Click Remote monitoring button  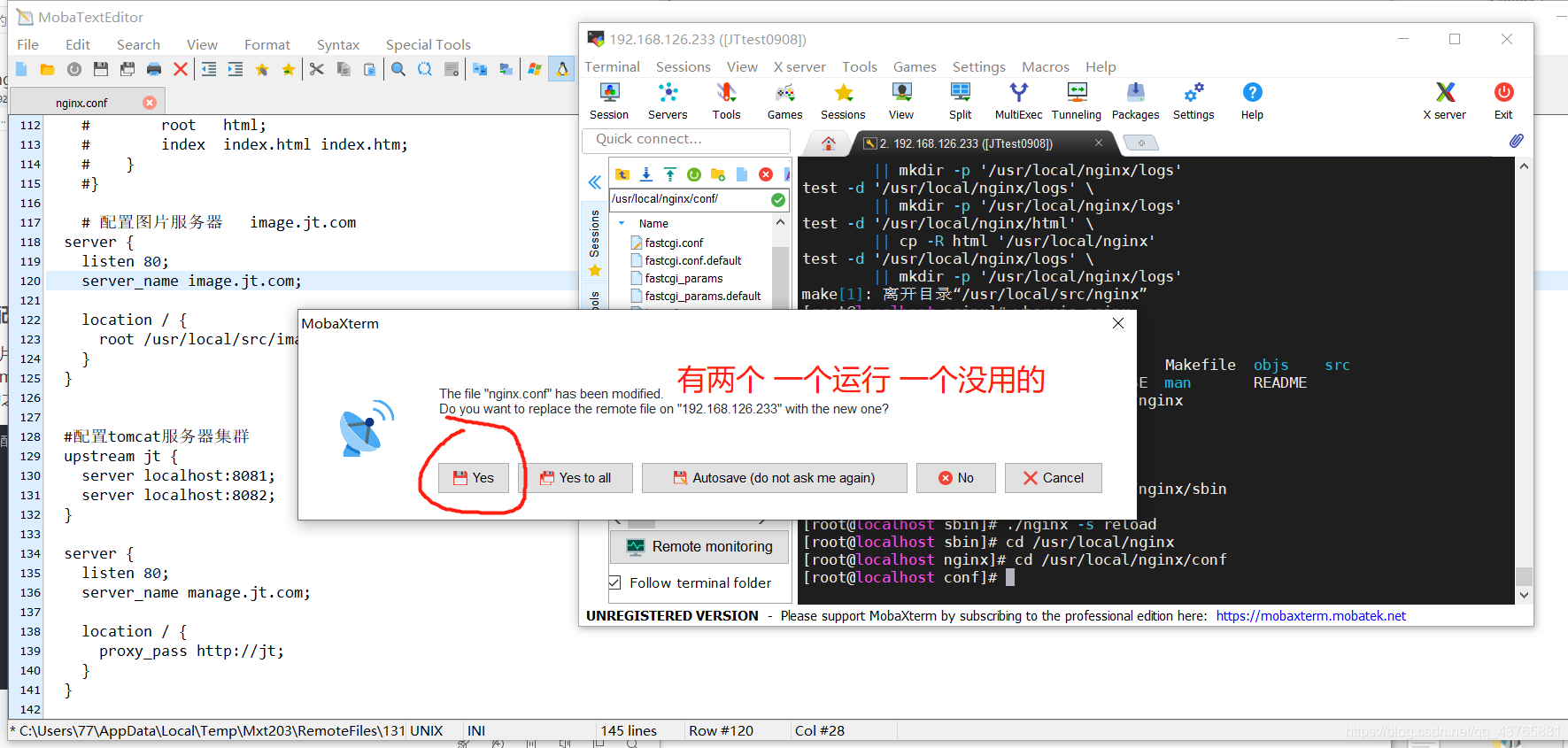699,547
